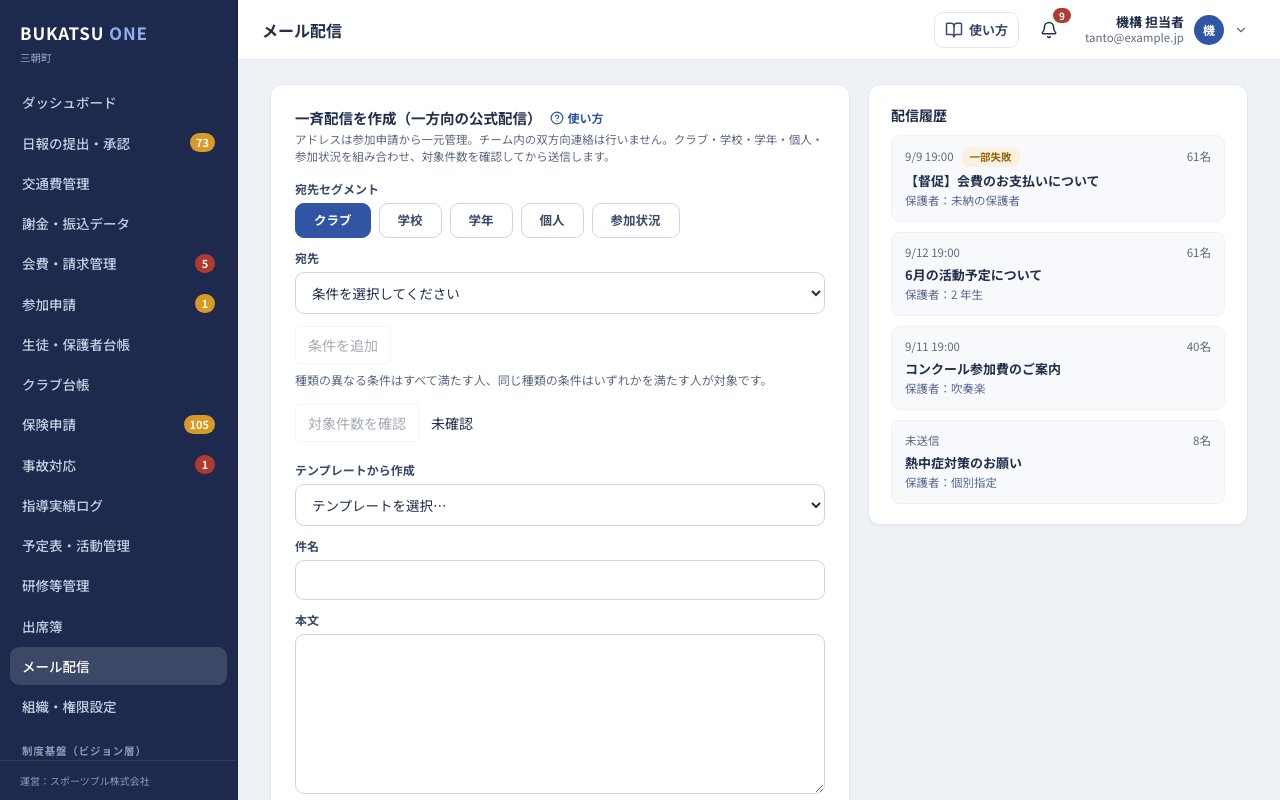
Task: Click the book icon in 使い方 button
Action: (x=954, y=30)
